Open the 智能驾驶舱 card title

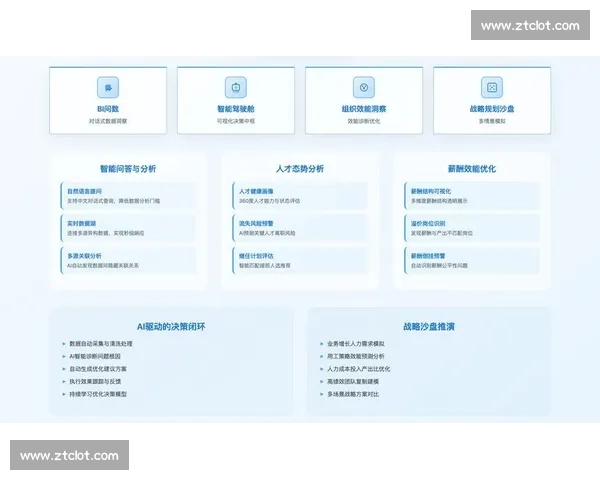236,109
